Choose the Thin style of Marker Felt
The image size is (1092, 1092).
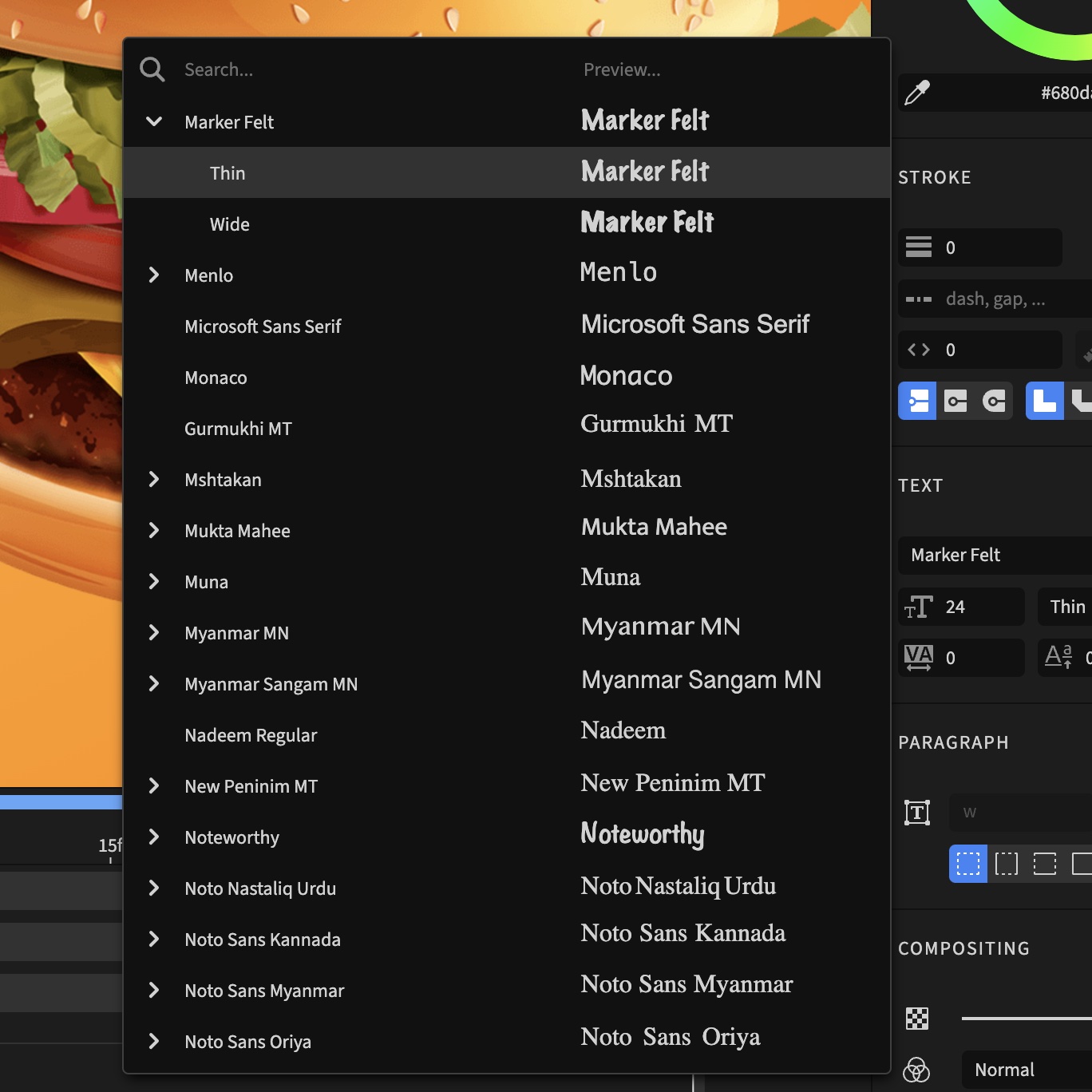[x=507, y=172]
